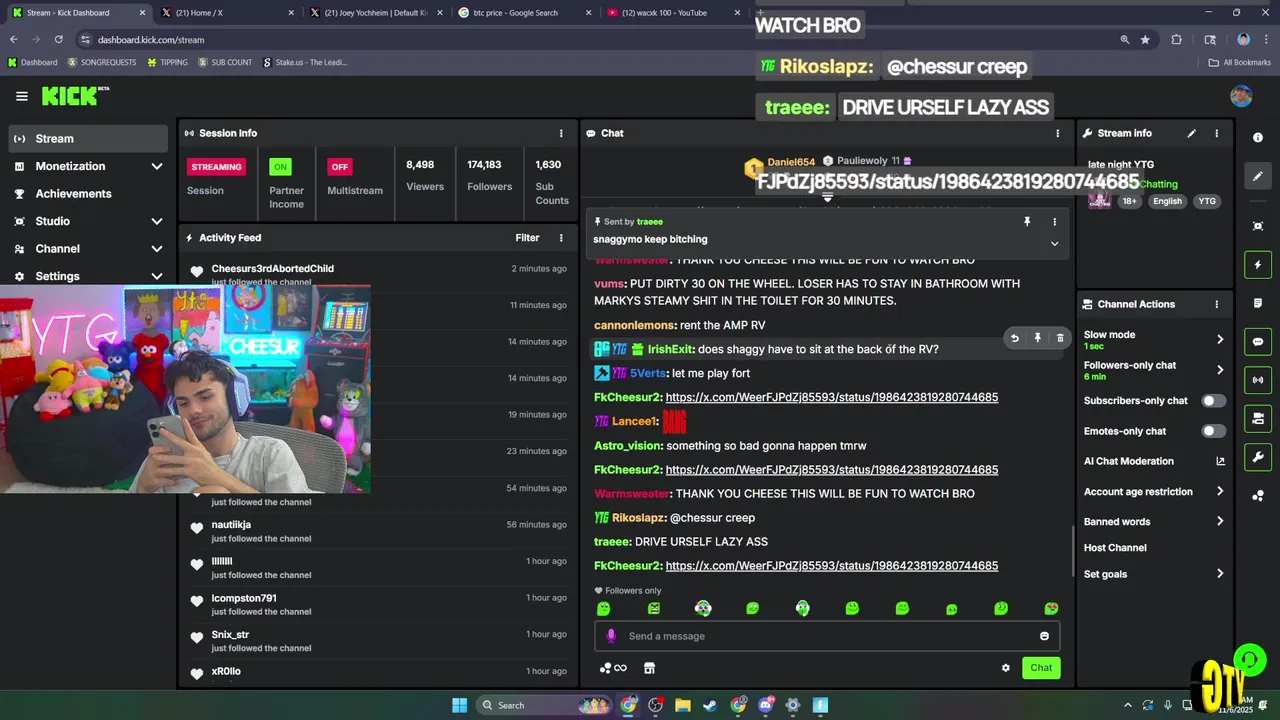Reload the browser page
1280x720 pixels.
(x=59, y=40)
